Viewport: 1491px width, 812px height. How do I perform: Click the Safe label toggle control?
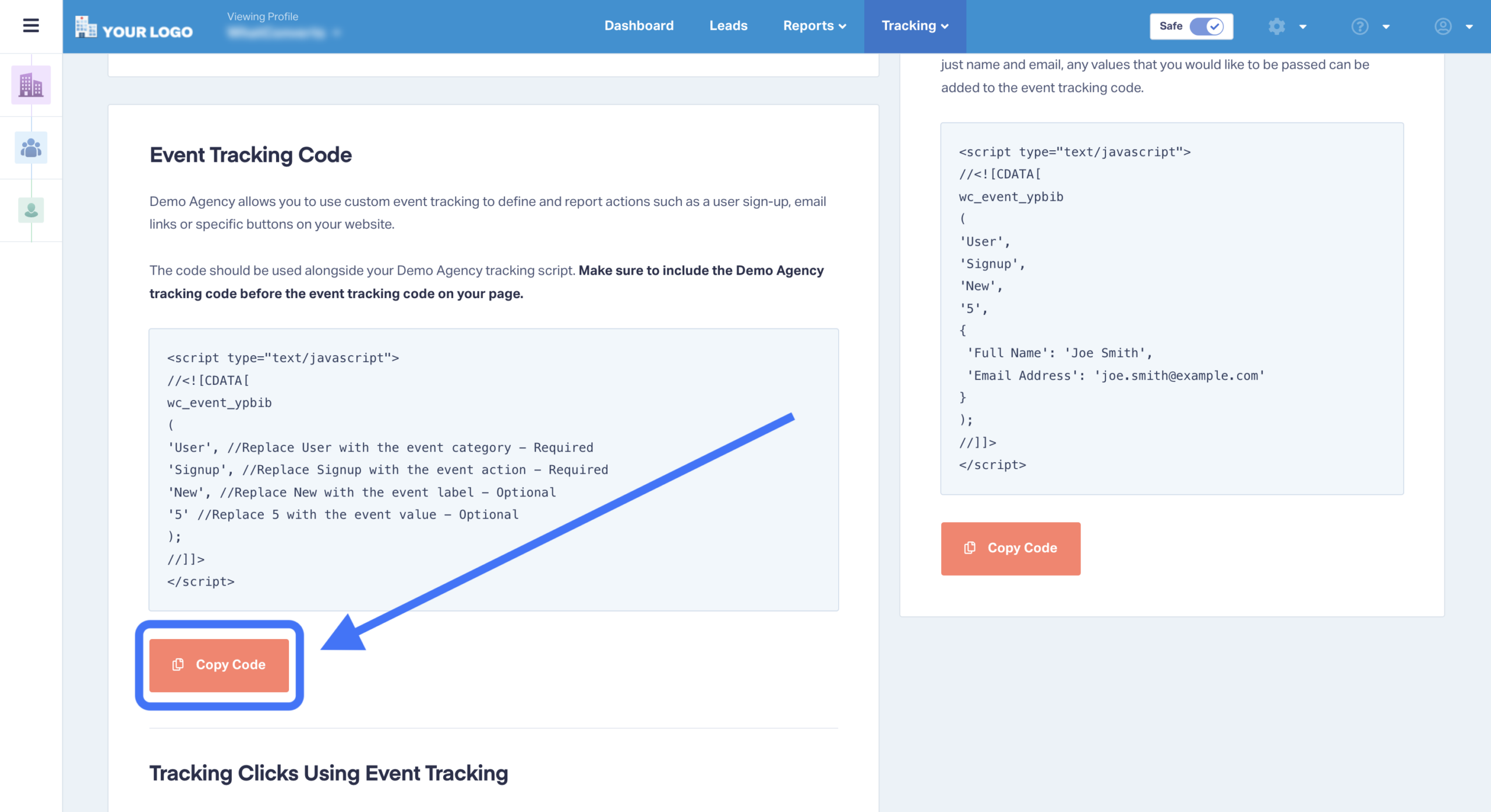coord(1191,26)
